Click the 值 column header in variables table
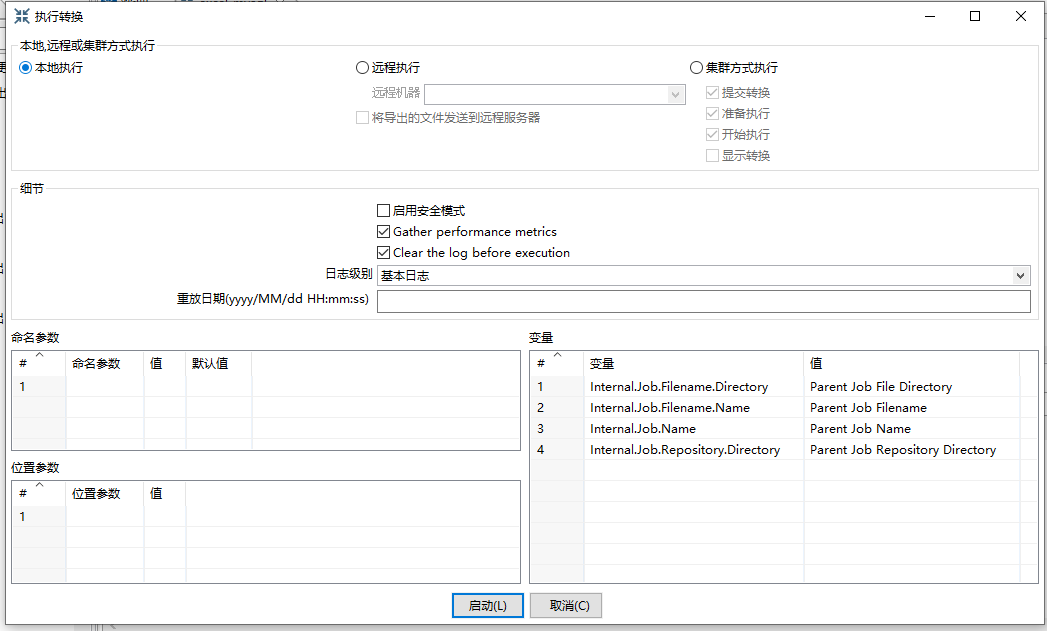Image resolution: width=1047 pixels, height=631 pixels. pos(912,363)
